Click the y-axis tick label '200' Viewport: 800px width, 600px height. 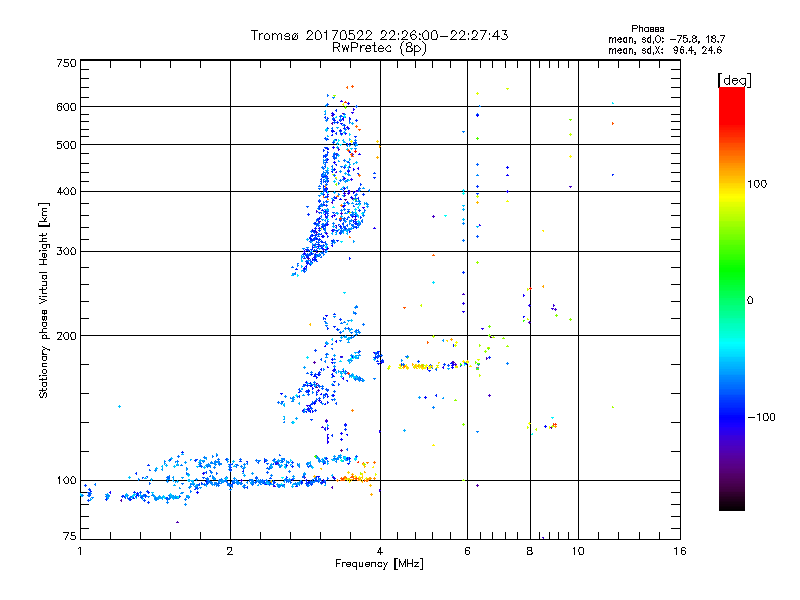pyautogui.click(x=66, y=336)
